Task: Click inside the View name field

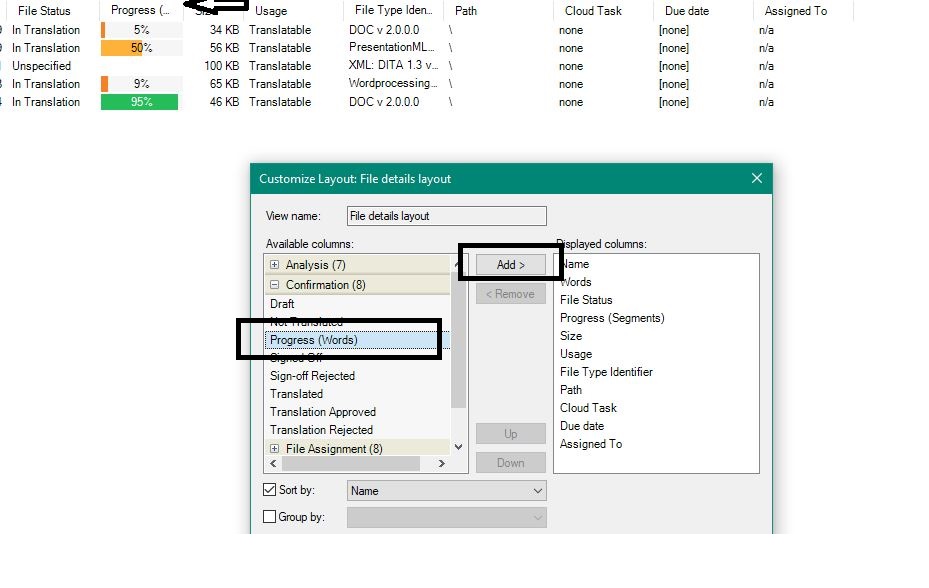Action: click(x=445, y=215)
